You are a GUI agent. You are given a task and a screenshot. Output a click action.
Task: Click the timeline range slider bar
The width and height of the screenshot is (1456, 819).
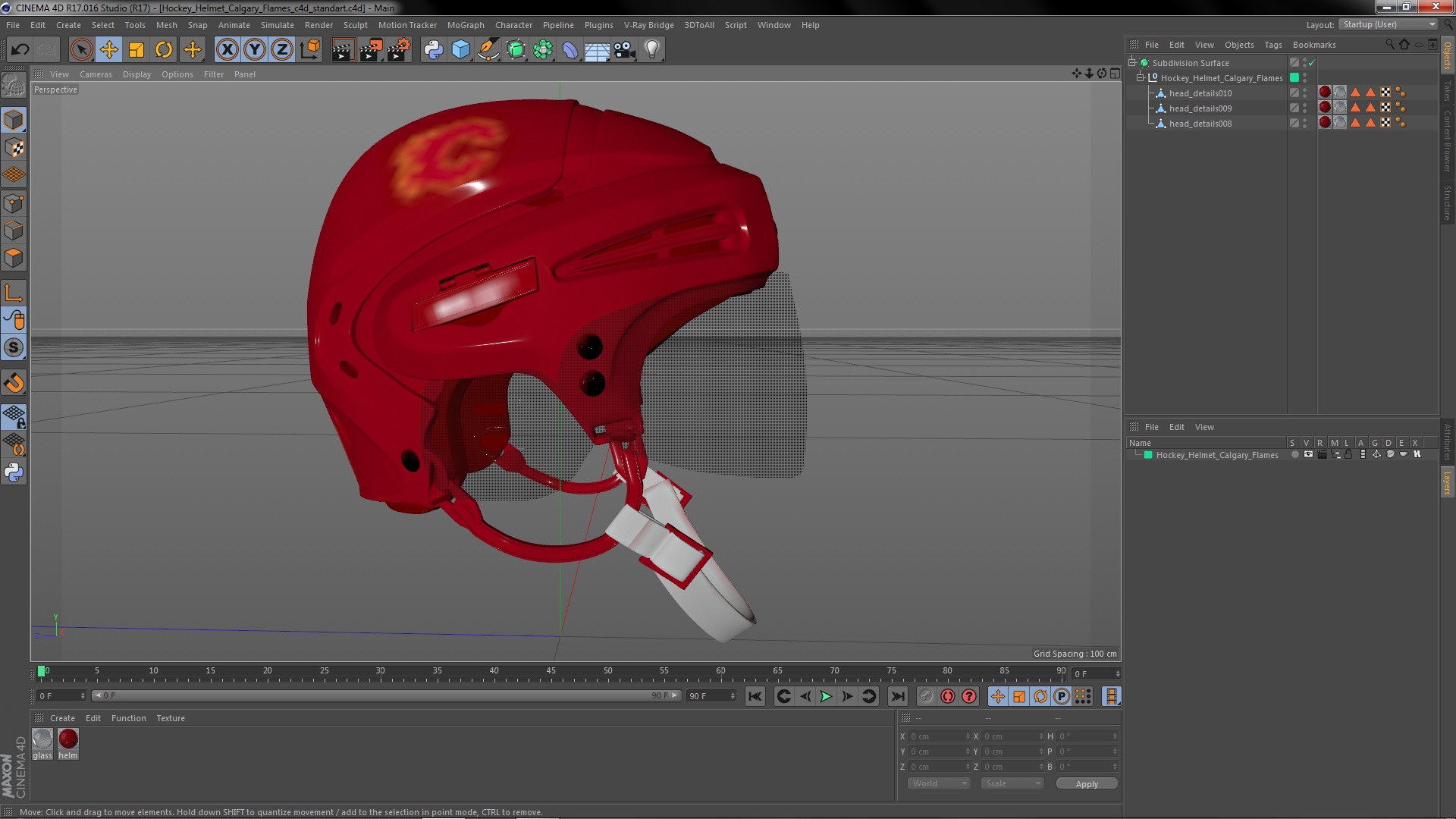pos(387,695)
